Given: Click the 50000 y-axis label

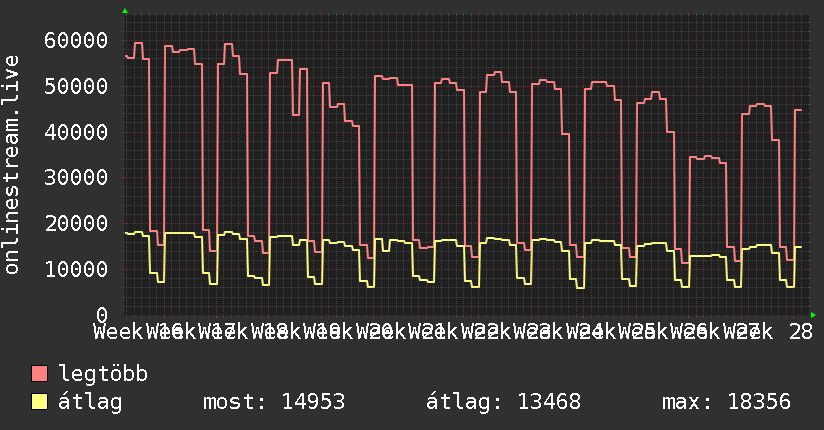Looking at the screenshot, I should pos(76,86).
